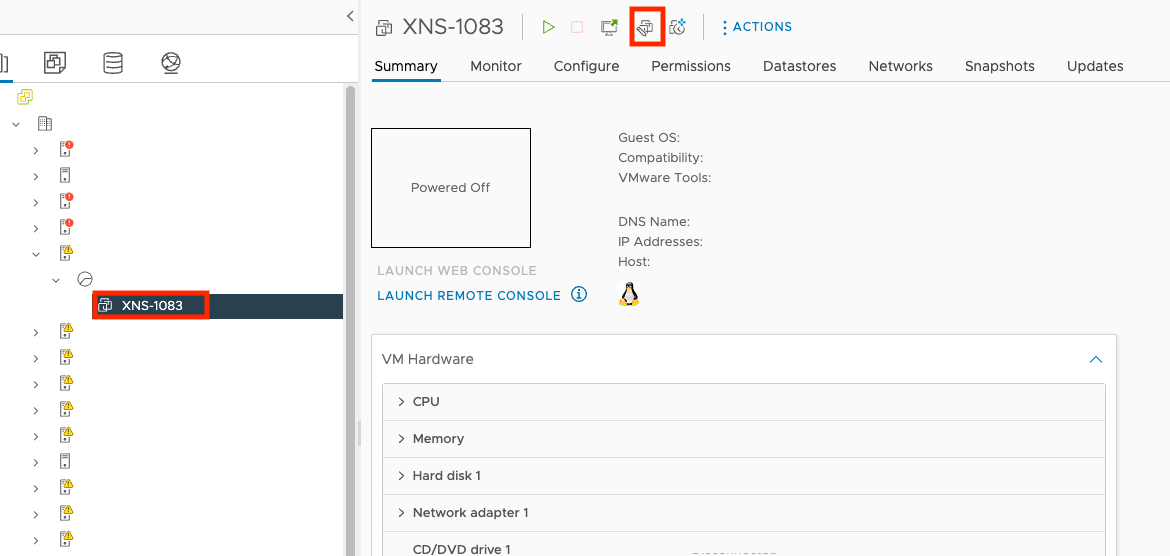Take a snapshot using the toolbar icon
1170x556 pixels.
coord(678,27)
